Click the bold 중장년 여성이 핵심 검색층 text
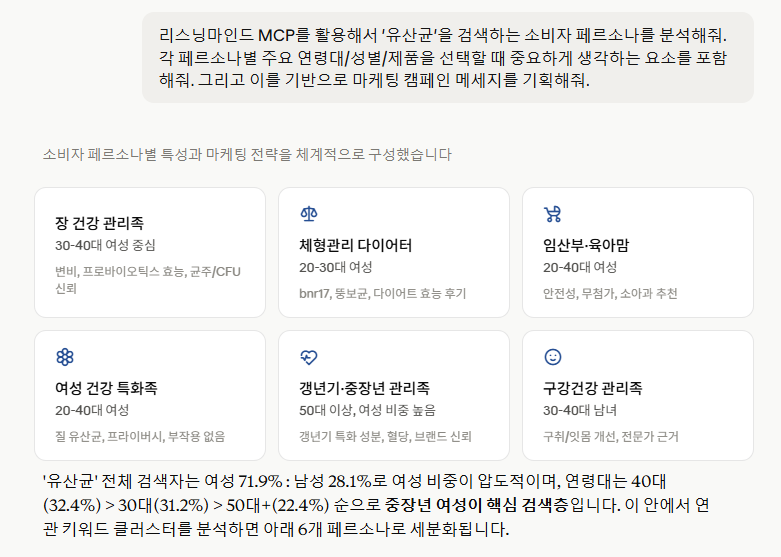 tap(476, 505)
